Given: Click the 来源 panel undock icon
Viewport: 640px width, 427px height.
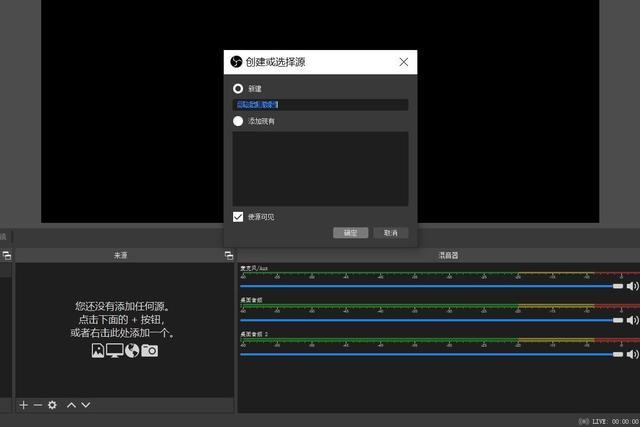Looking at the screenshot, I should (229, 256).
